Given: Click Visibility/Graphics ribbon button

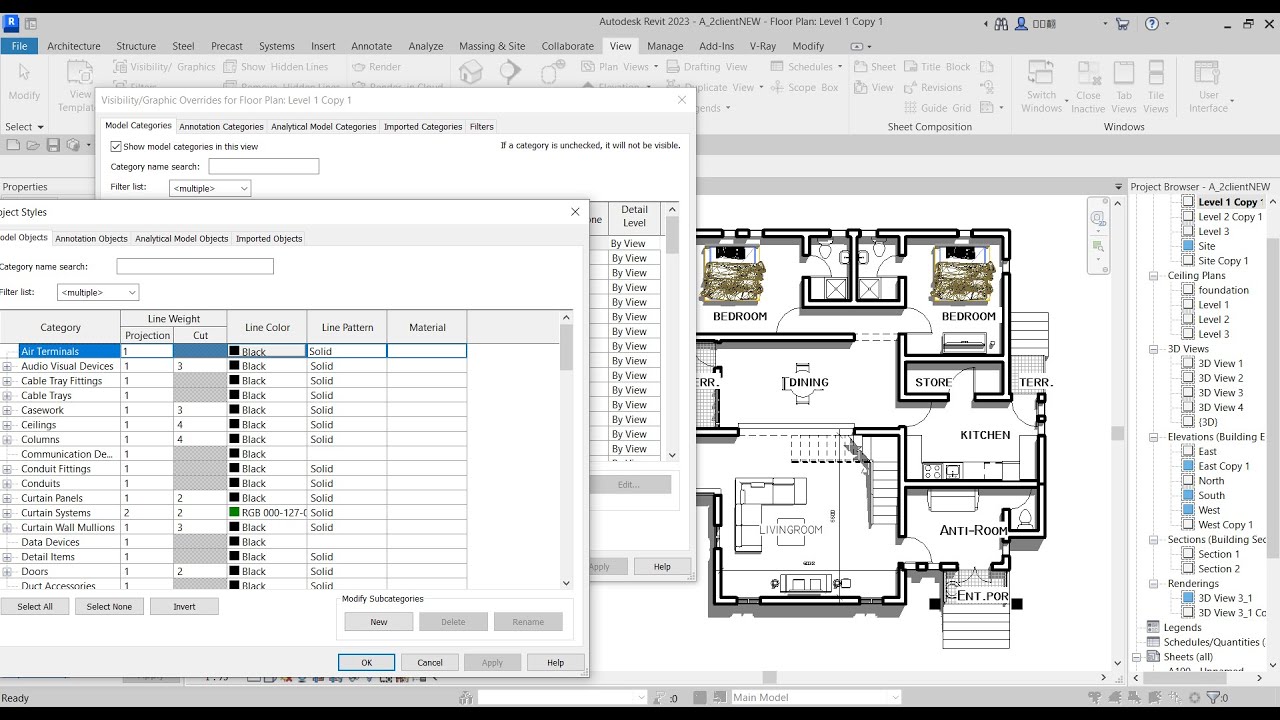Looking at the screenshot, I should click(x=165, y=67).
